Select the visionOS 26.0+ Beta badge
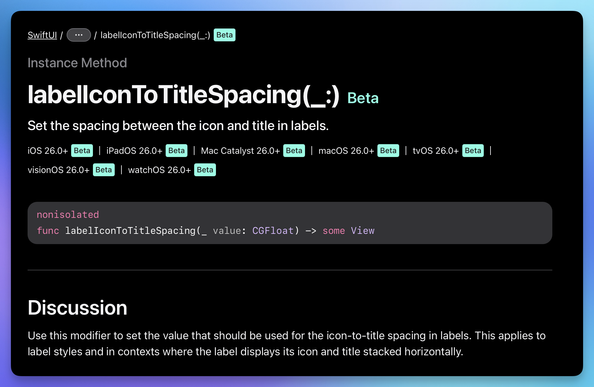This screenshot has height=387, width=594. click(x=104, y=170)
